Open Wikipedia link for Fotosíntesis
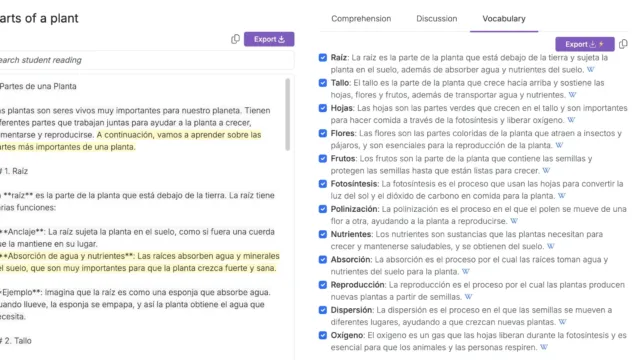640x360 pixels. pos(562,196)
